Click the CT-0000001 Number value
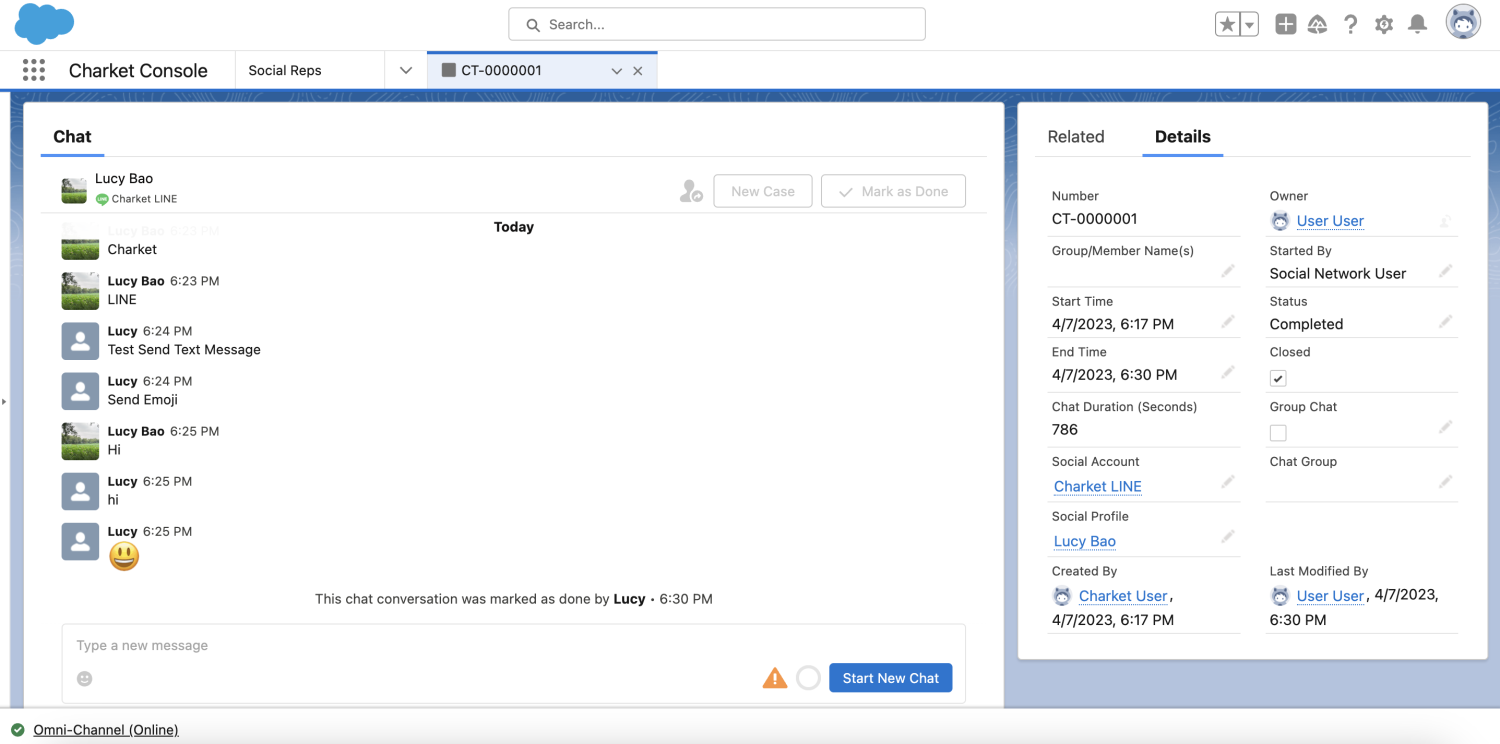 (1094, 219)
